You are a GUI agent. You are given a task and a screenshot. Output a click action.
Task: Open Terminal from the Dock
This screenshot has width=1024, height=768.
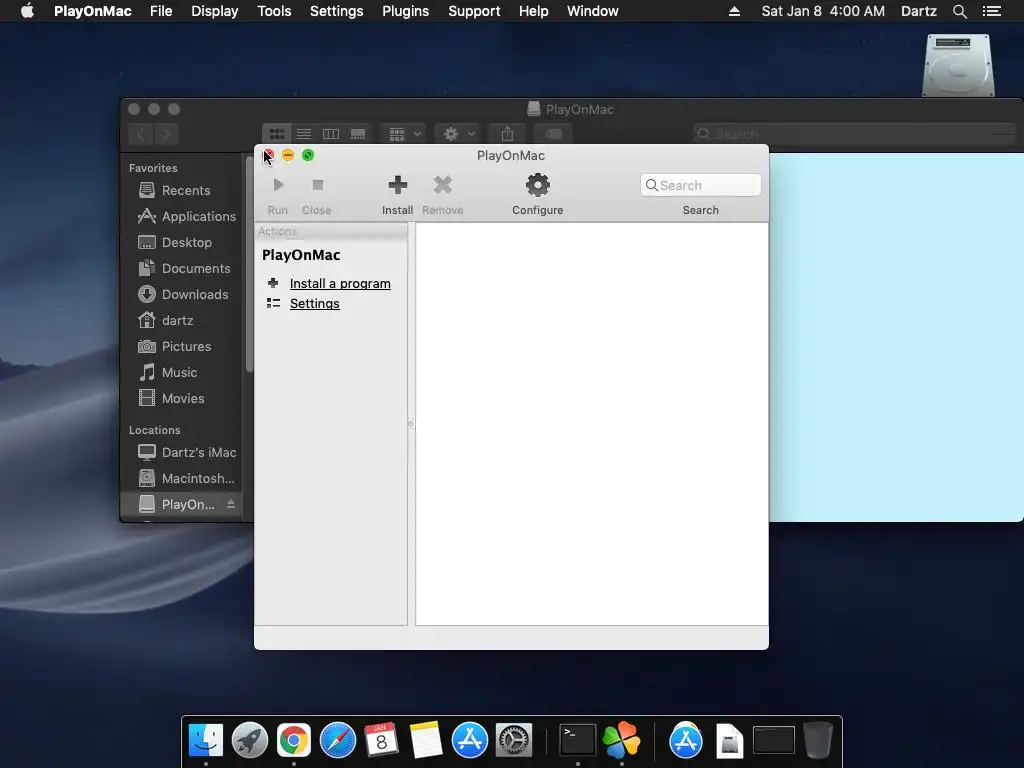tap(578, 741)
